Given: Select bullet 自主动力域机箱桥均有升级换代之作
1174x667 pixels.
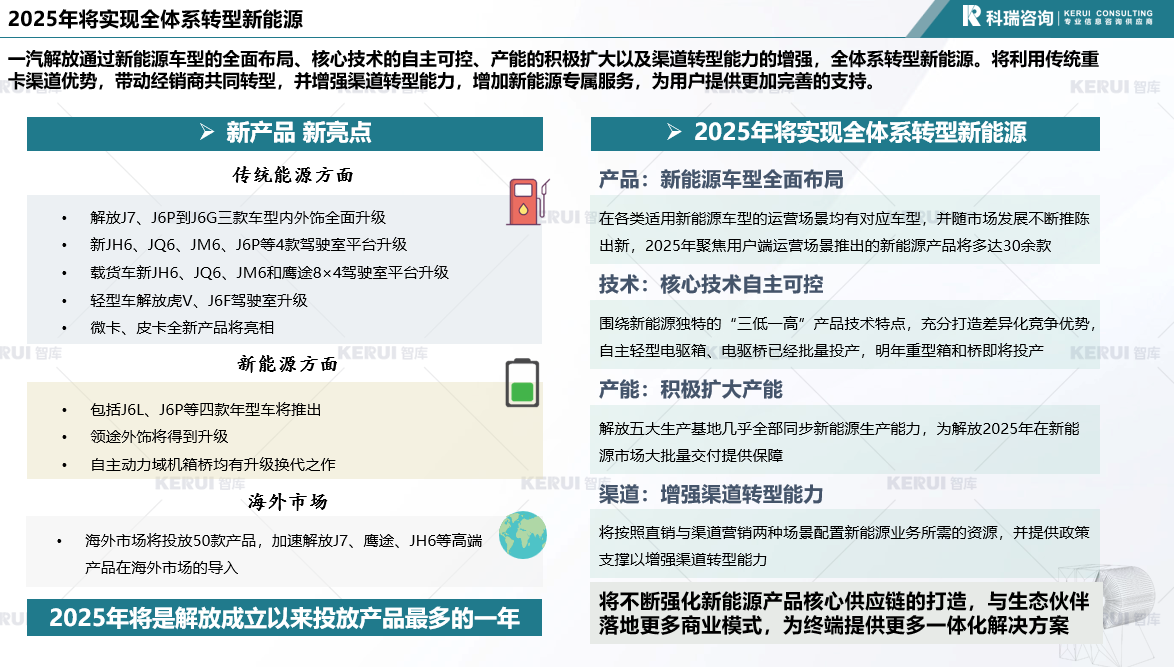Looking at the screenshot, I should (x=213, y=464).
